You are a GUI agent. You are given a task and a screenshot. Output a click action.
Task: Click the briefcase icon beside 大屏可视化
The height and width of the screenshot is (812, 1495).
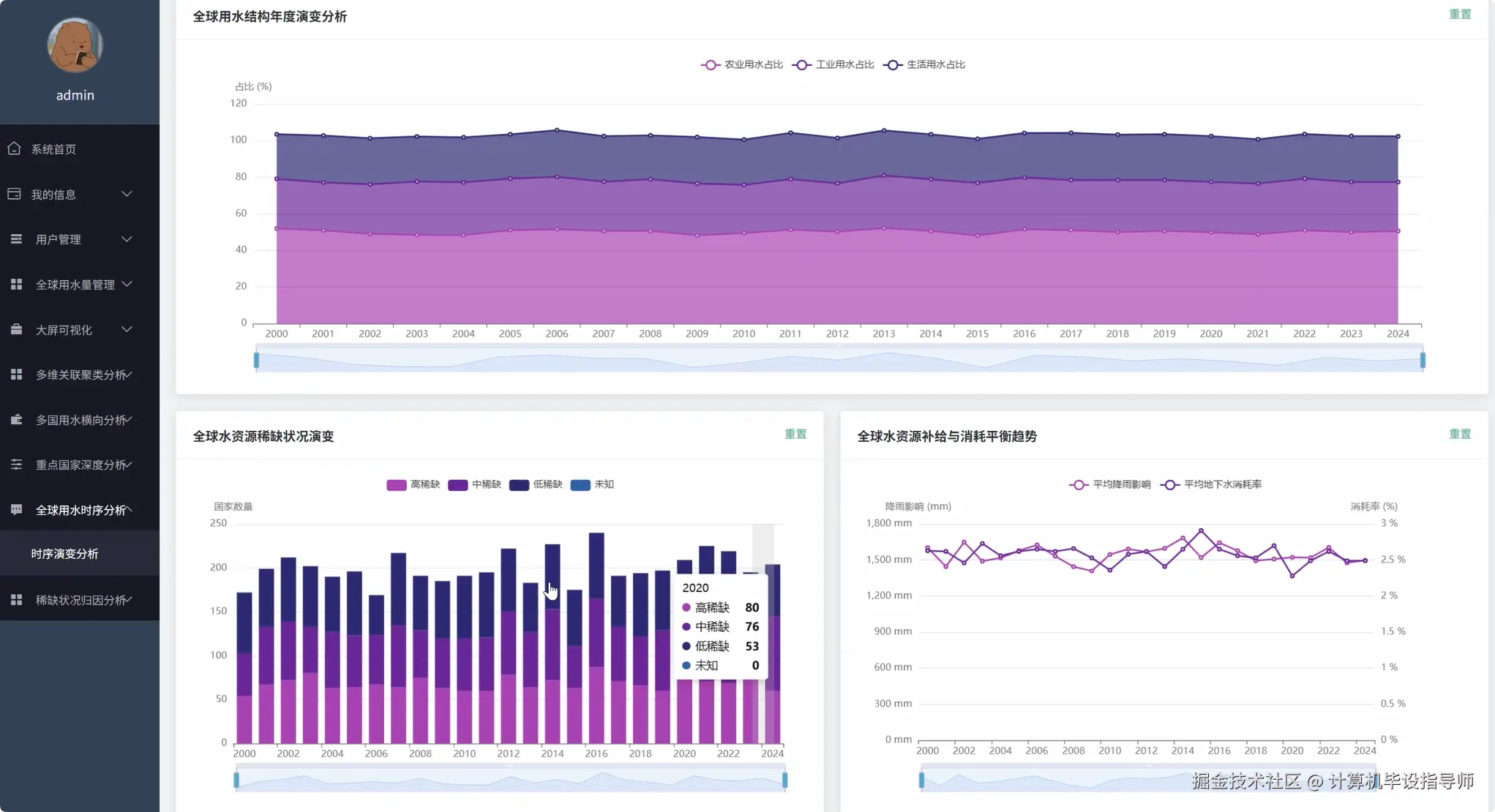pyautogui.click(x=16, y=330)
